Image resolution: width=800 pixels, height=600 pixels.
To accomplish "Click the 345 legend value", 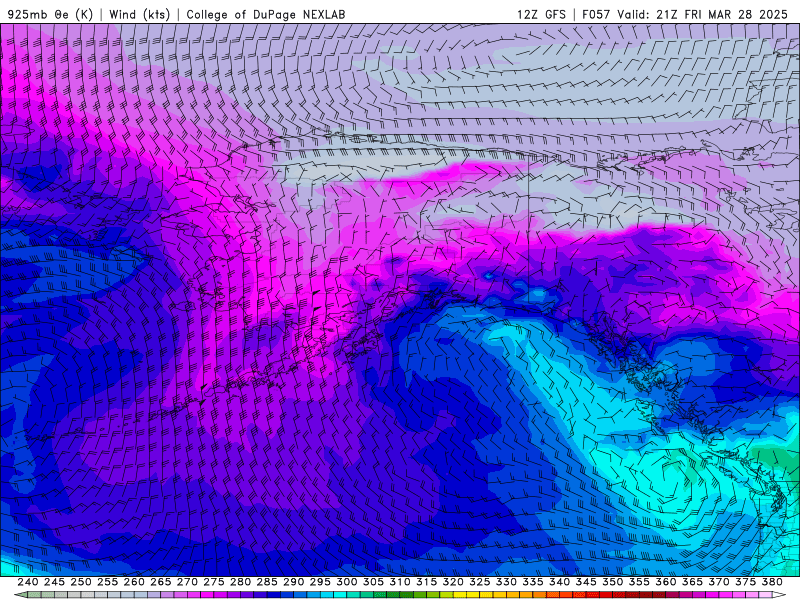I will tap(586, 582).
